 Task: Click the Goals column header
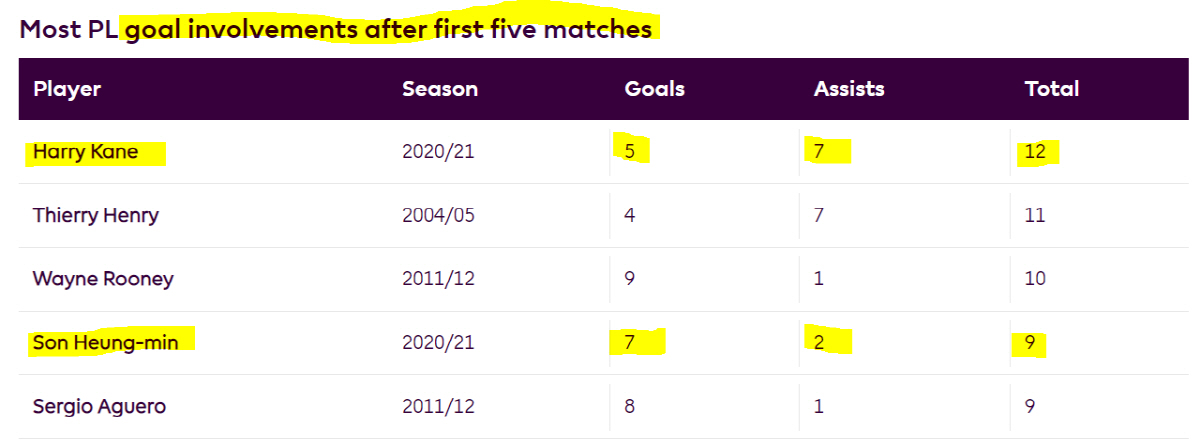click(654, 89)
